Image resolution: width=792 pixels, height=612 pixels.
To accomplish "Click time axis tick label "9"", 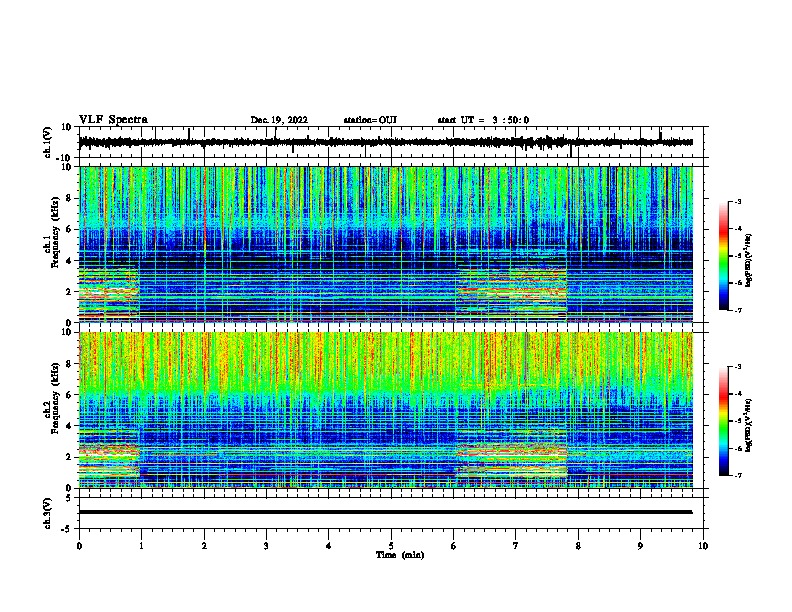I will [640, 546].
